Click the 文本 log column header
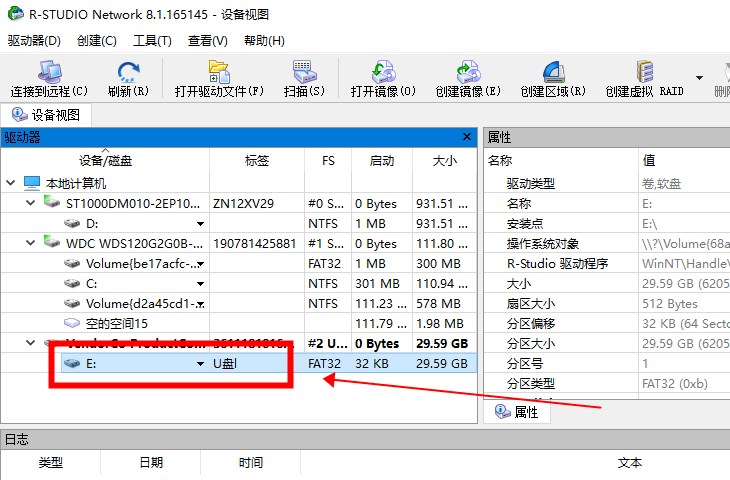This screenshot has height=480, width=730. (x=629, y=463)
